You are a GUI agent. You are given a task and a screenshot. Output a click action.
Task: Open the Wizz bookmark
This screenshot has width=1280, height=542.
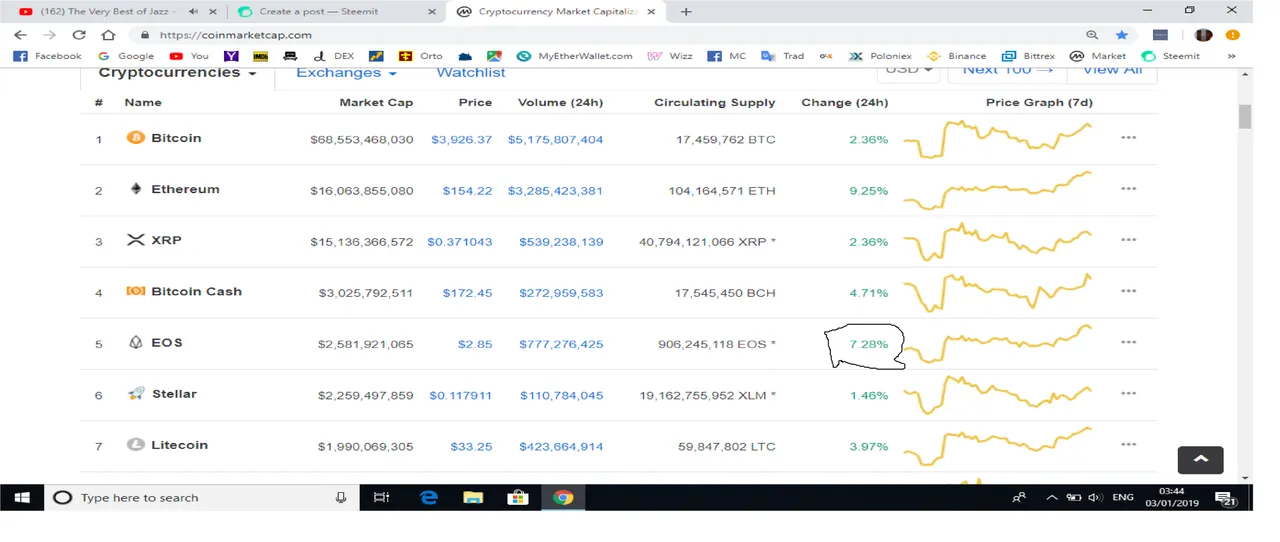pyautogui.click(x=670, y=56)
